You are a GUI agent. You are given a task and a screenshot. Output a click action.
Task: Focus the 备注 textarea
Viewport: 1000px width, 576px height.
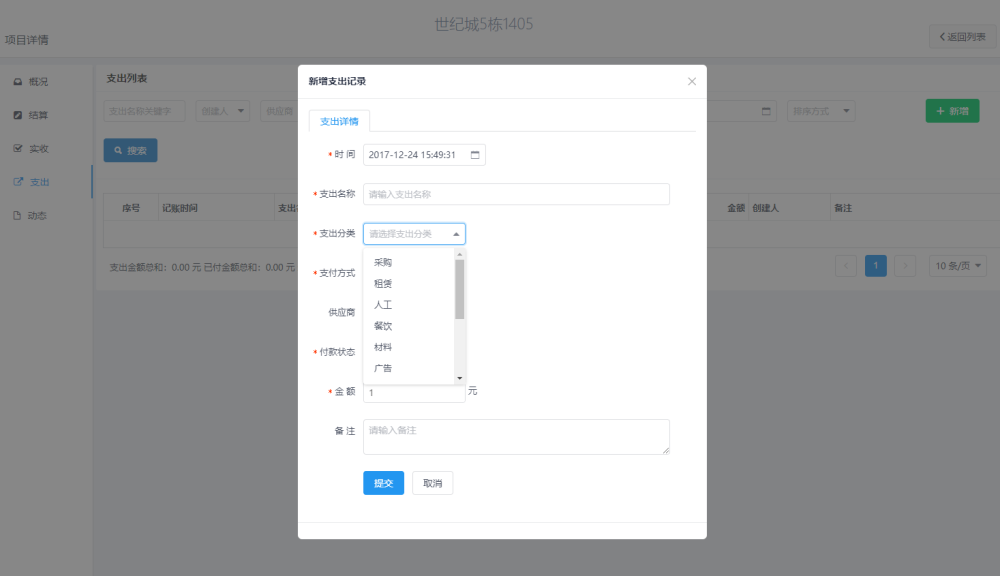click(517, 437)
